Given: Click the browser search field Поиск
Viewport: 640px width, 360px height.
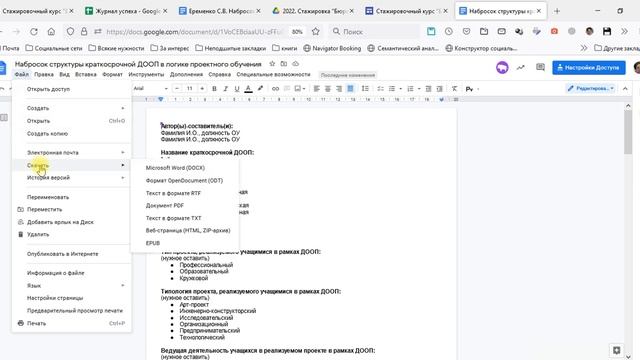Looking at the screenshot, I should coord(374,31).
